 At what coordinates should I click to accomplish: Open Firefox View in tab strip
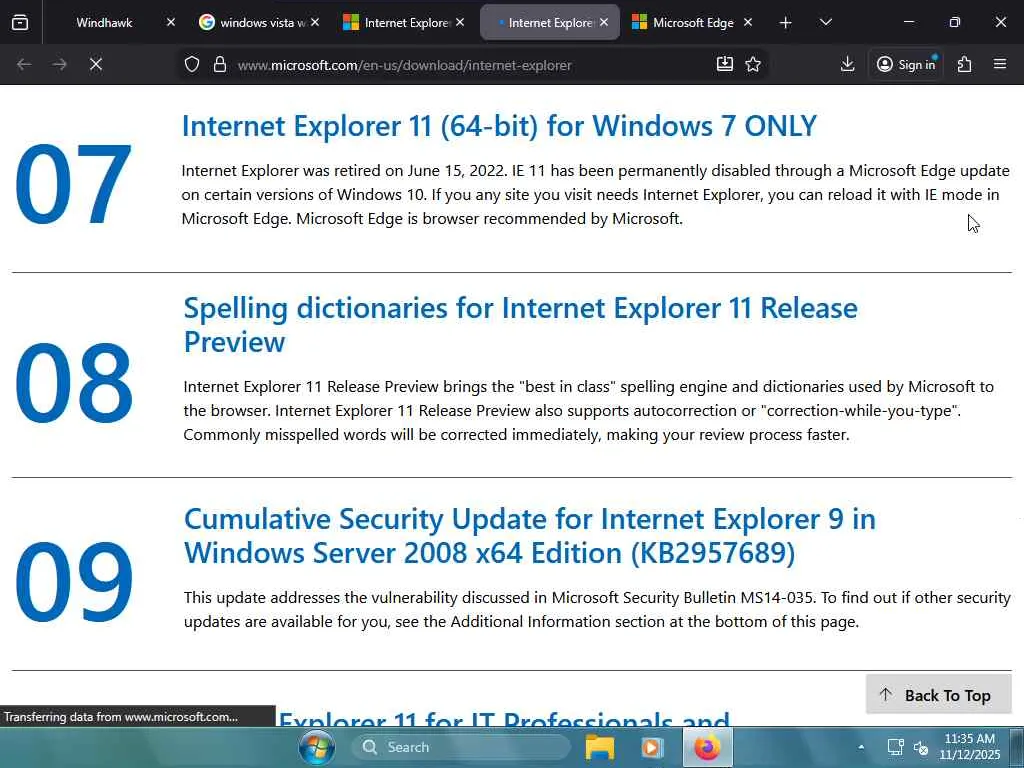[x=20, y=22]
